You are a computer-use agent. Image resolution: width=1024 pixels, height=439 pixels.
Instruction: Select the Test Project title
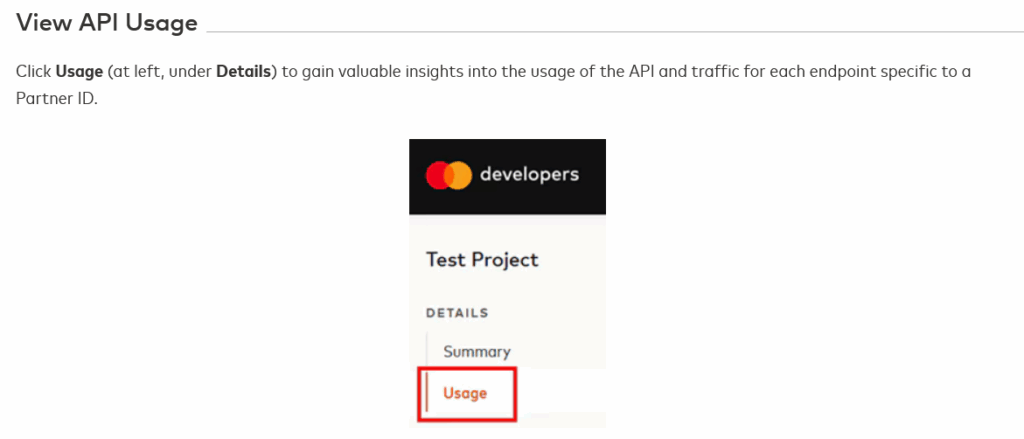[x=482, y=260]
